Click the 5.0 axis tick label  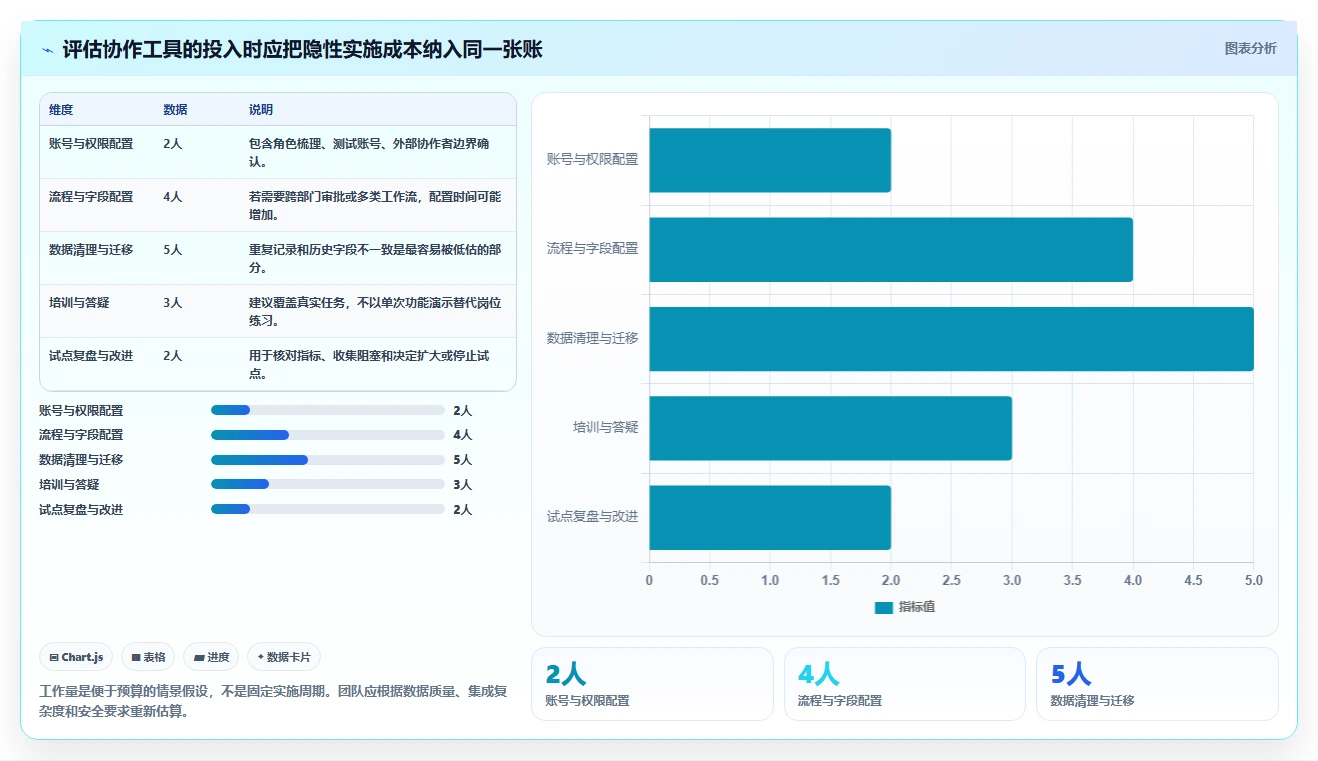tap(1253, 580)
